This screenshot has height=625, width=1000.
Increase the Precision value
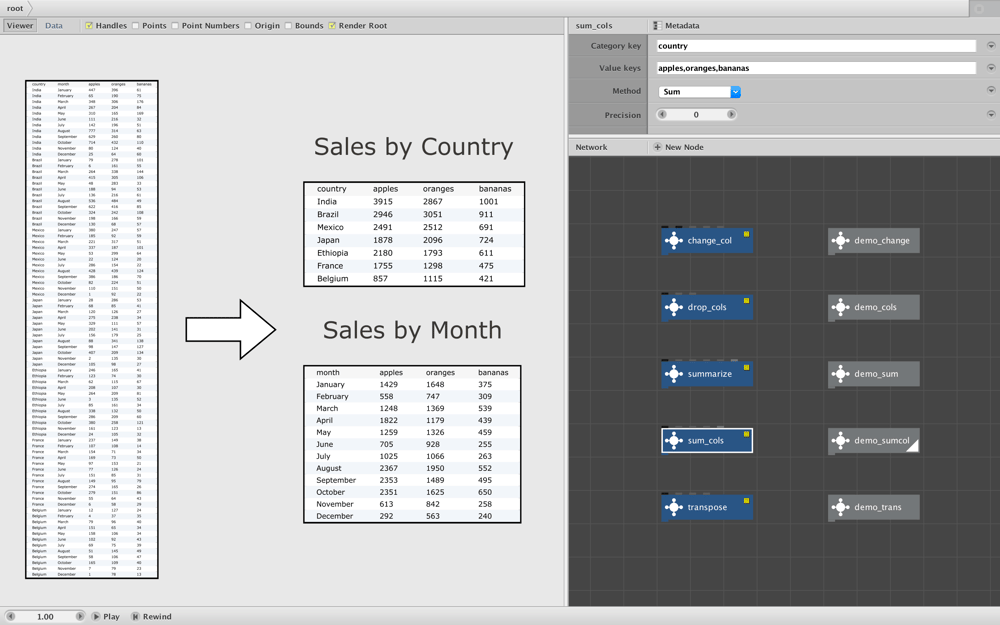tap(731, 115)
